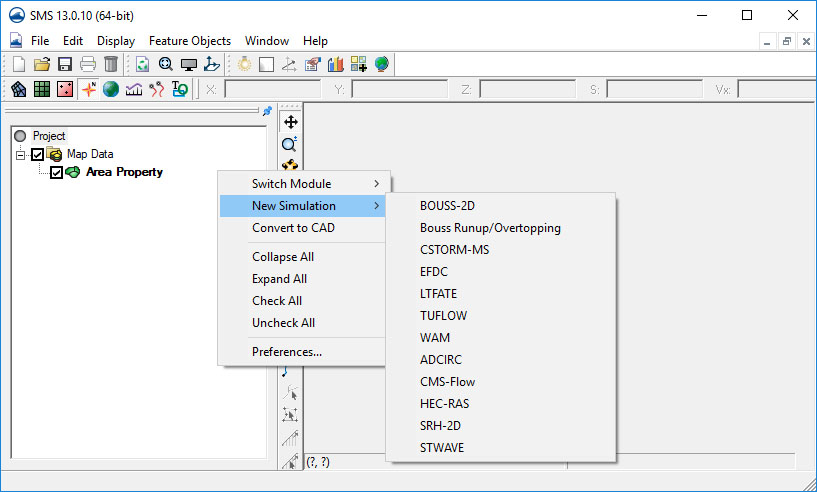The width and height of the screenshot is (817, 492).
Task: Select the Pan tool
Action: (291, 122)
